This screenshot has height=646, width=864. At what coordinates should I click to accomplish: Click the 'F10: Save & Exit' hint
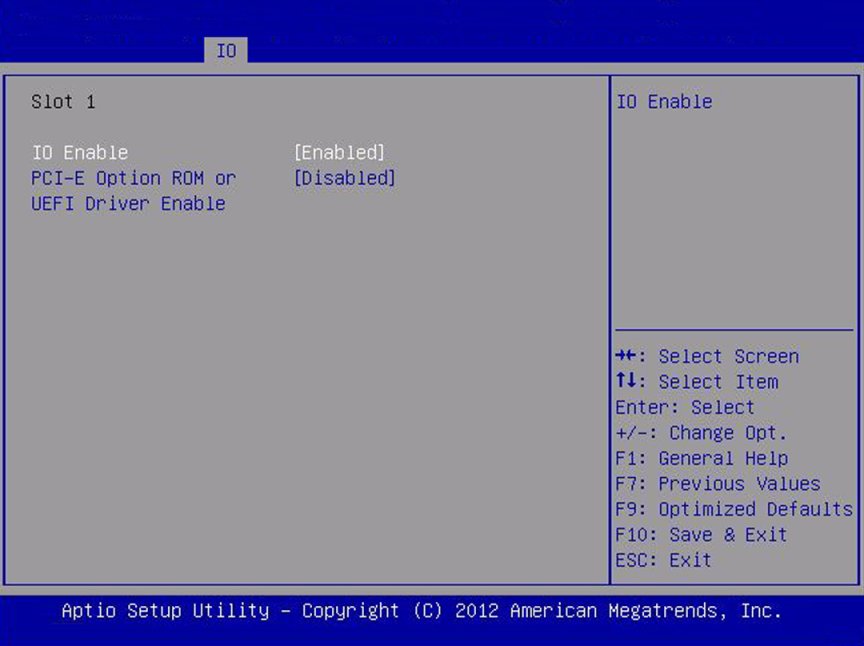click(701, 535)
